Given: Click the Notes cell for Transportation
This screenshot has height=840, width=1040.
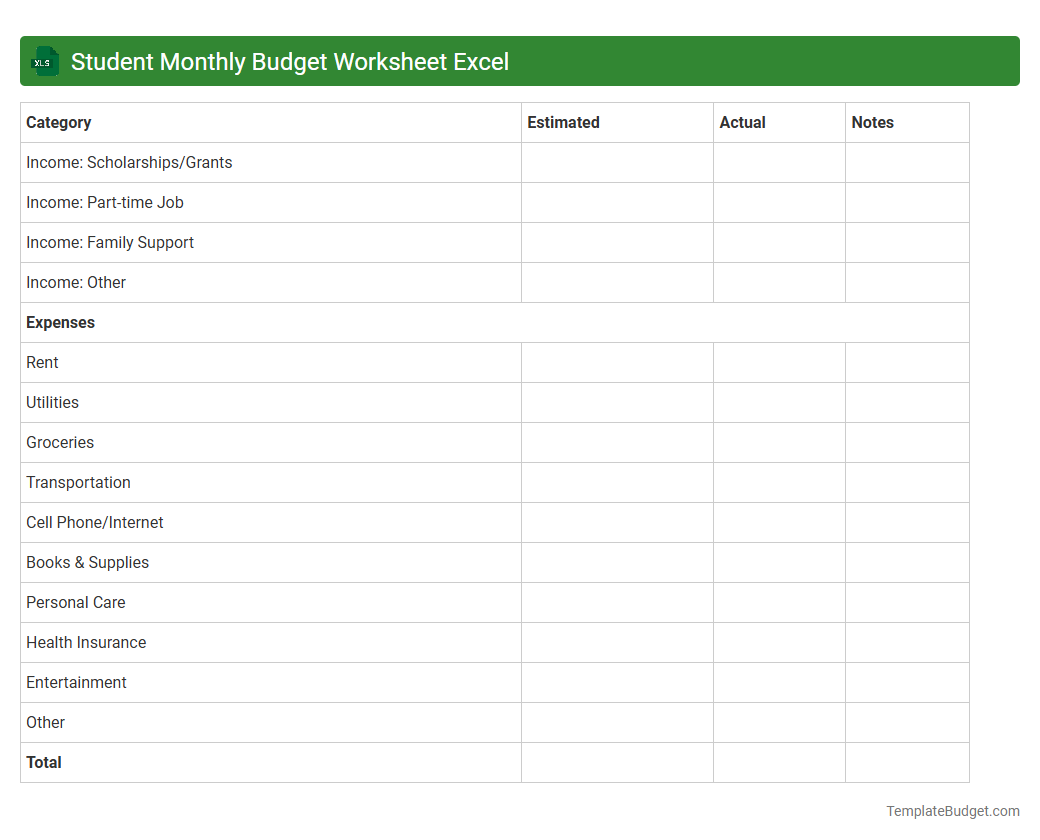Looking at the screenshot, I should (x=906, y=482).
